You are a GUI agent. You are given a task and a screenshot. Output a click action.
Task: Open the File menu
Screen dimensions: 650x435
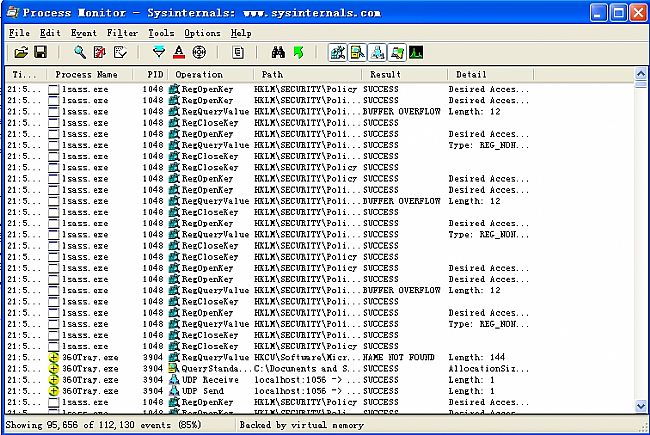point(19,33)
